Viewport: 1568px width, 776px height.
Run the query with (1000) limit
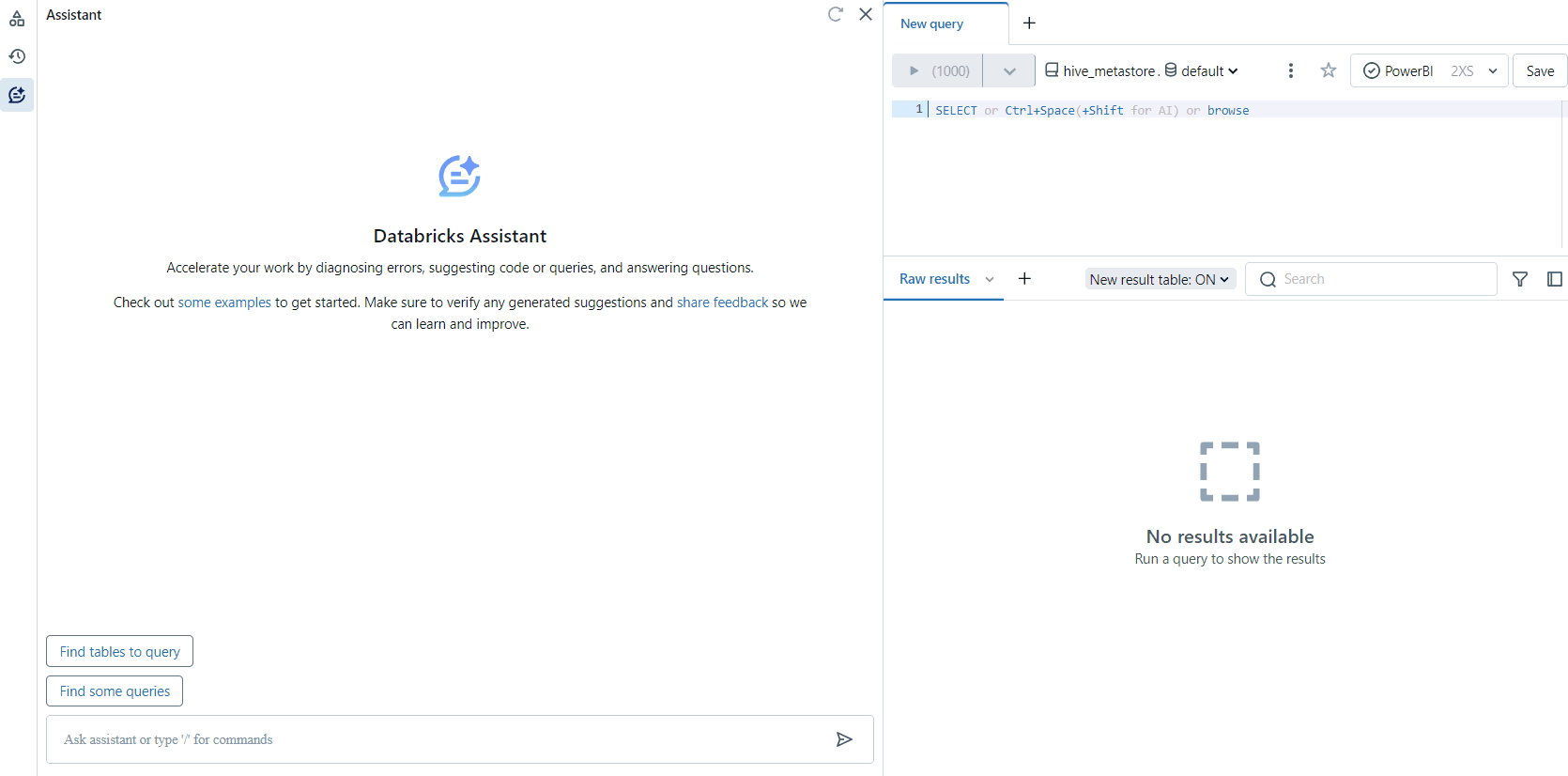tap(937, 70)
